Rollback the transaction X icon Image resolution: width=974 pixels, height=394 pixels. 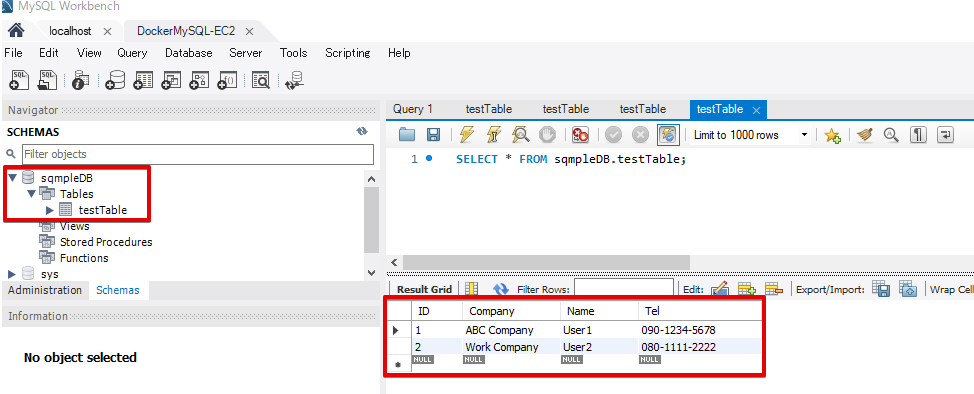coord(640,134)
